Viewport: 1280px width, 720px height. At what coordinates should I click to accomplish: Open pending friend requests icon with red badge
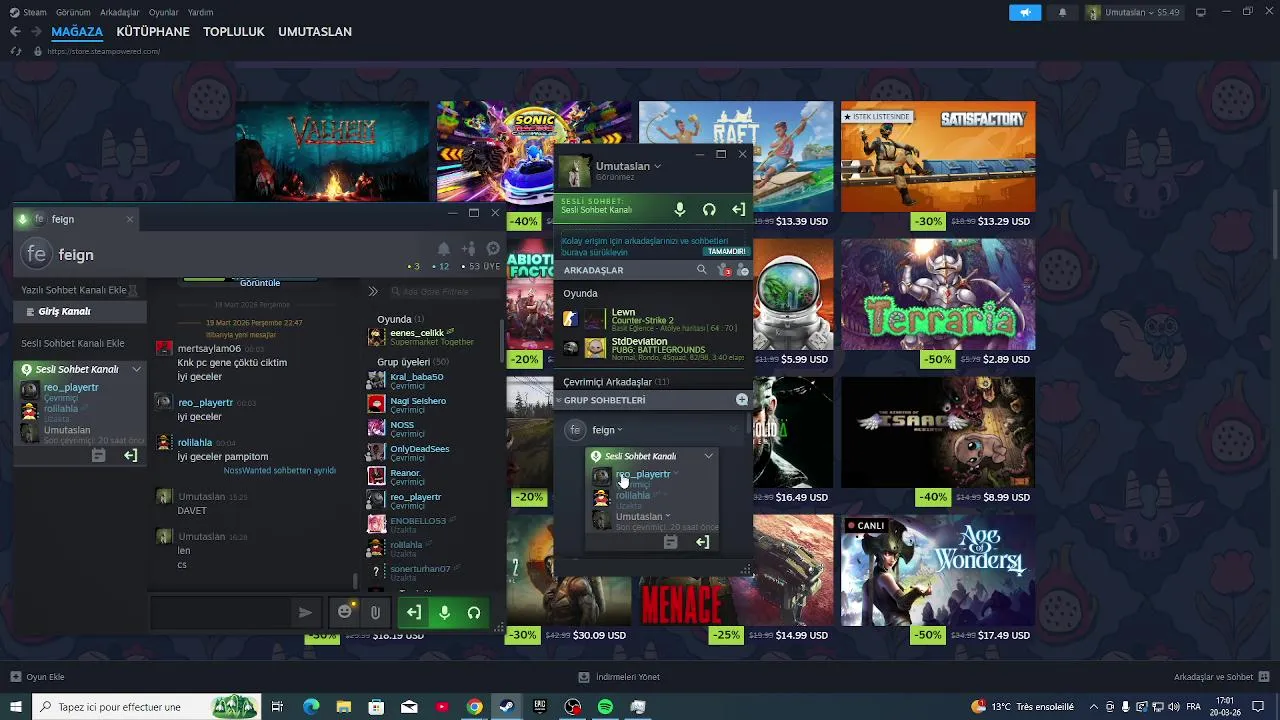coord(724,270)
